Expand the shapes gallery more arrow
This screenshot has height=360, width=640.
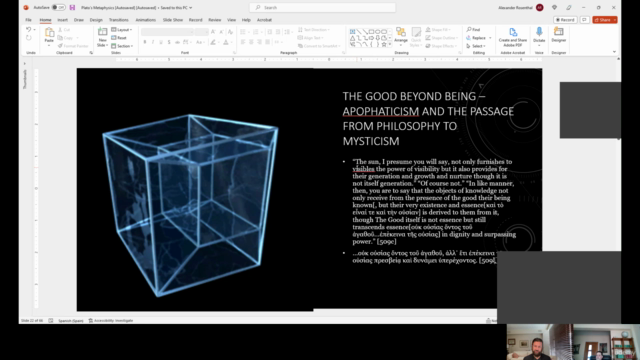(x=390, y=44)
